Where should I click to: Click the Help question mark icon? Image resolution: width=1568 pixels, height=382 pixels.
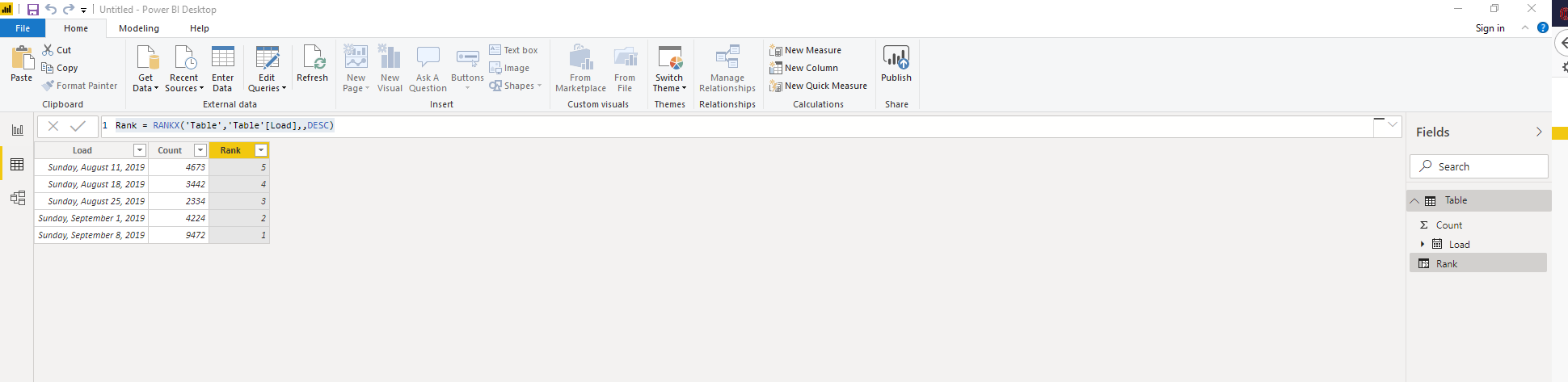tap(1542, 27)
